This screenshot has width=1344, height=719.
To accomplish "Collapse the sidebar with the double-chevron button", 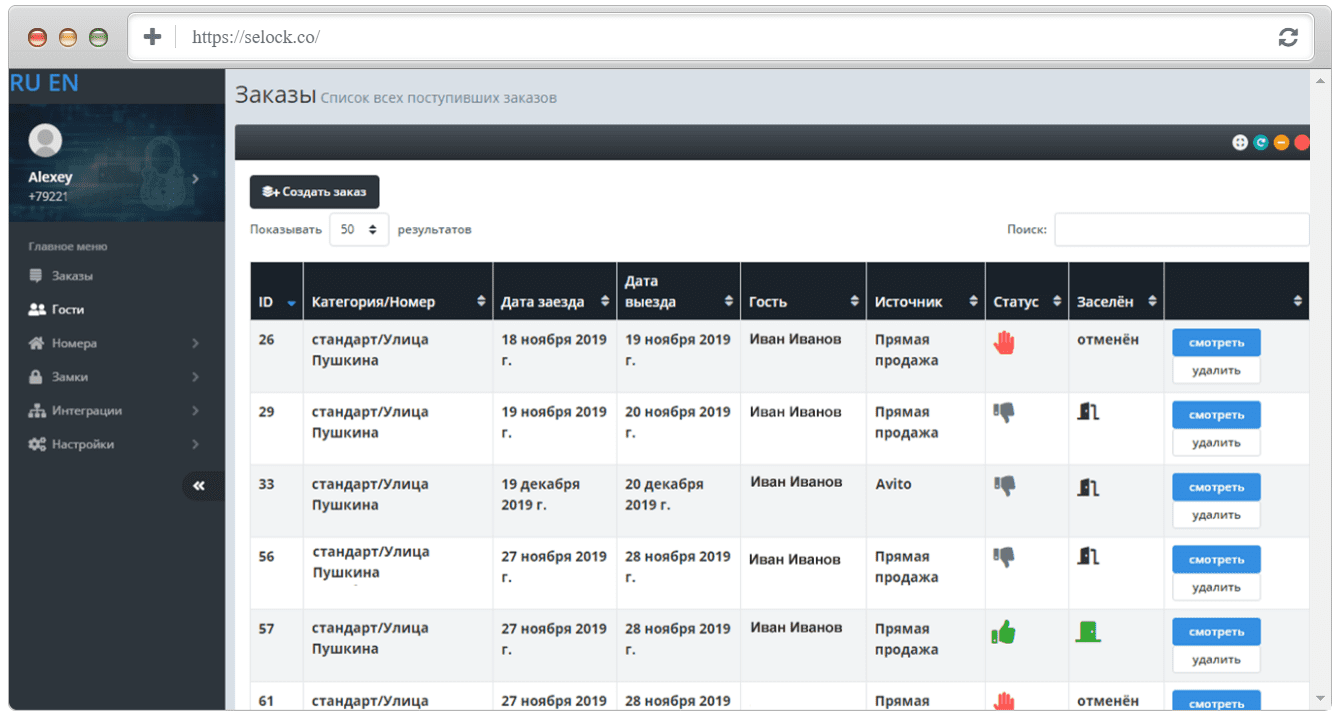I will pyautogui.click(x=202, y=485).
